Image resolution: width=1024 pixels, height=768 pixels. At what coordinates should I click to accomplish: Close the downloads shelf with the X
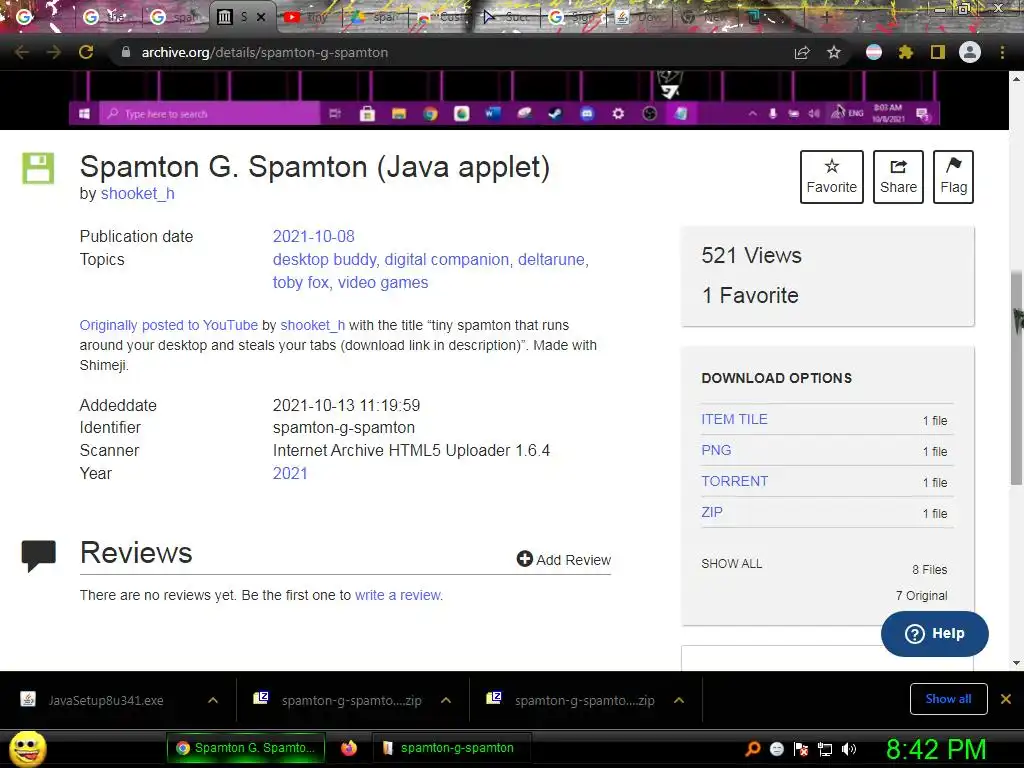click(1006, 699)
